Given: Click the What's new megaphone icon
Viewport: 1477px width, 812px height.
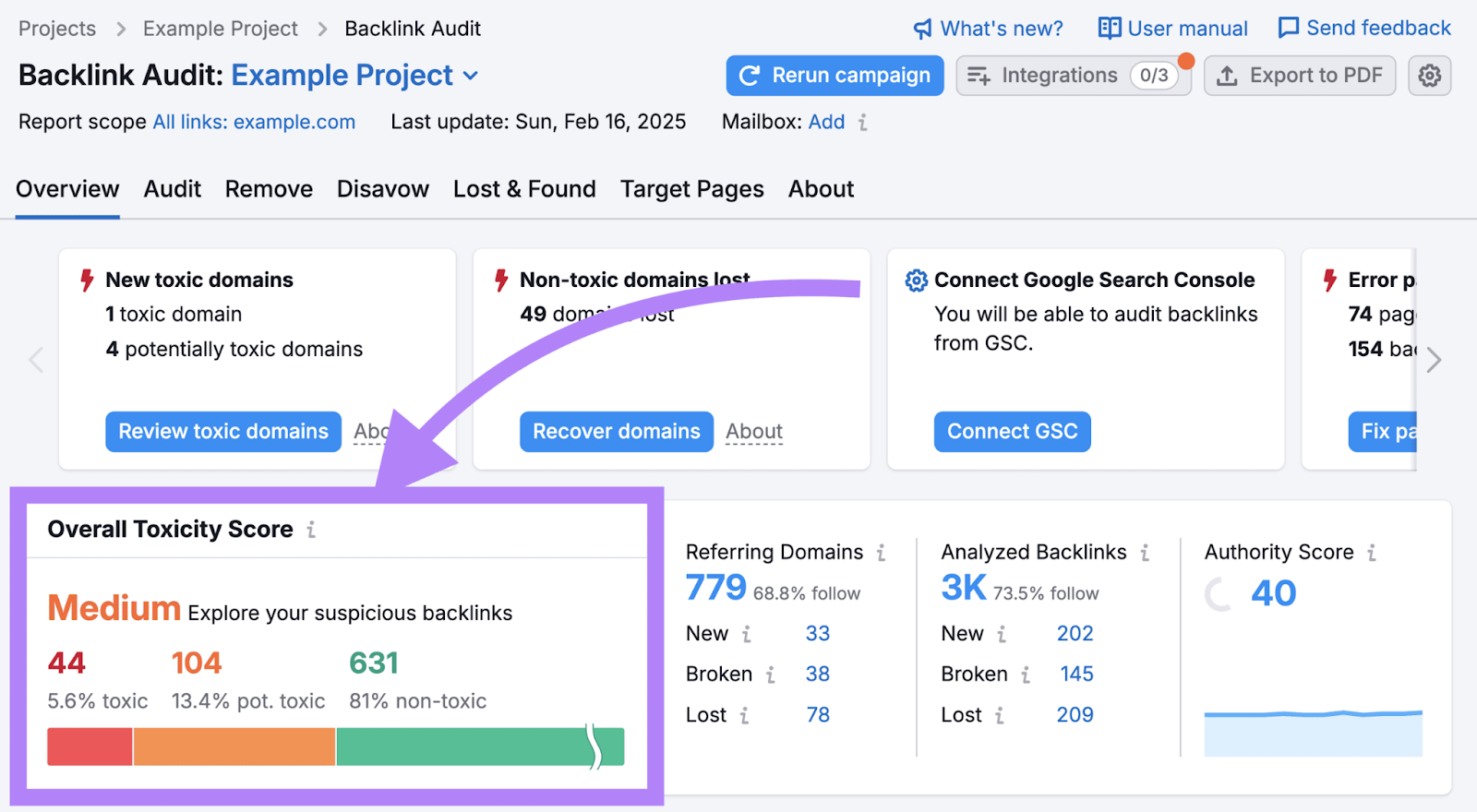Looking at the screenshot, I should (922, 29).
